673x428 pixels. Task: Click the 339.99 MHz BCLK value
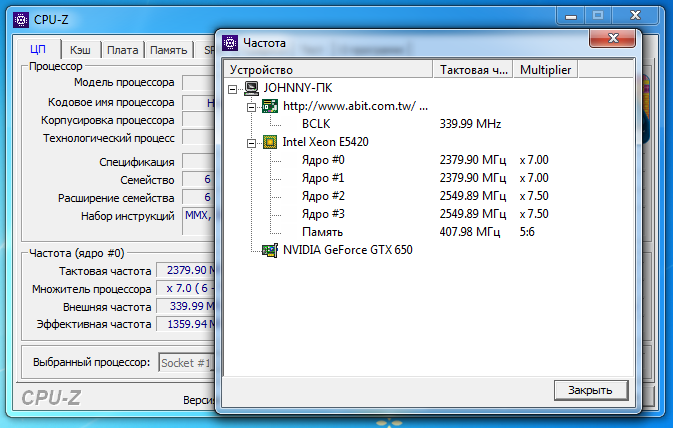470,124
